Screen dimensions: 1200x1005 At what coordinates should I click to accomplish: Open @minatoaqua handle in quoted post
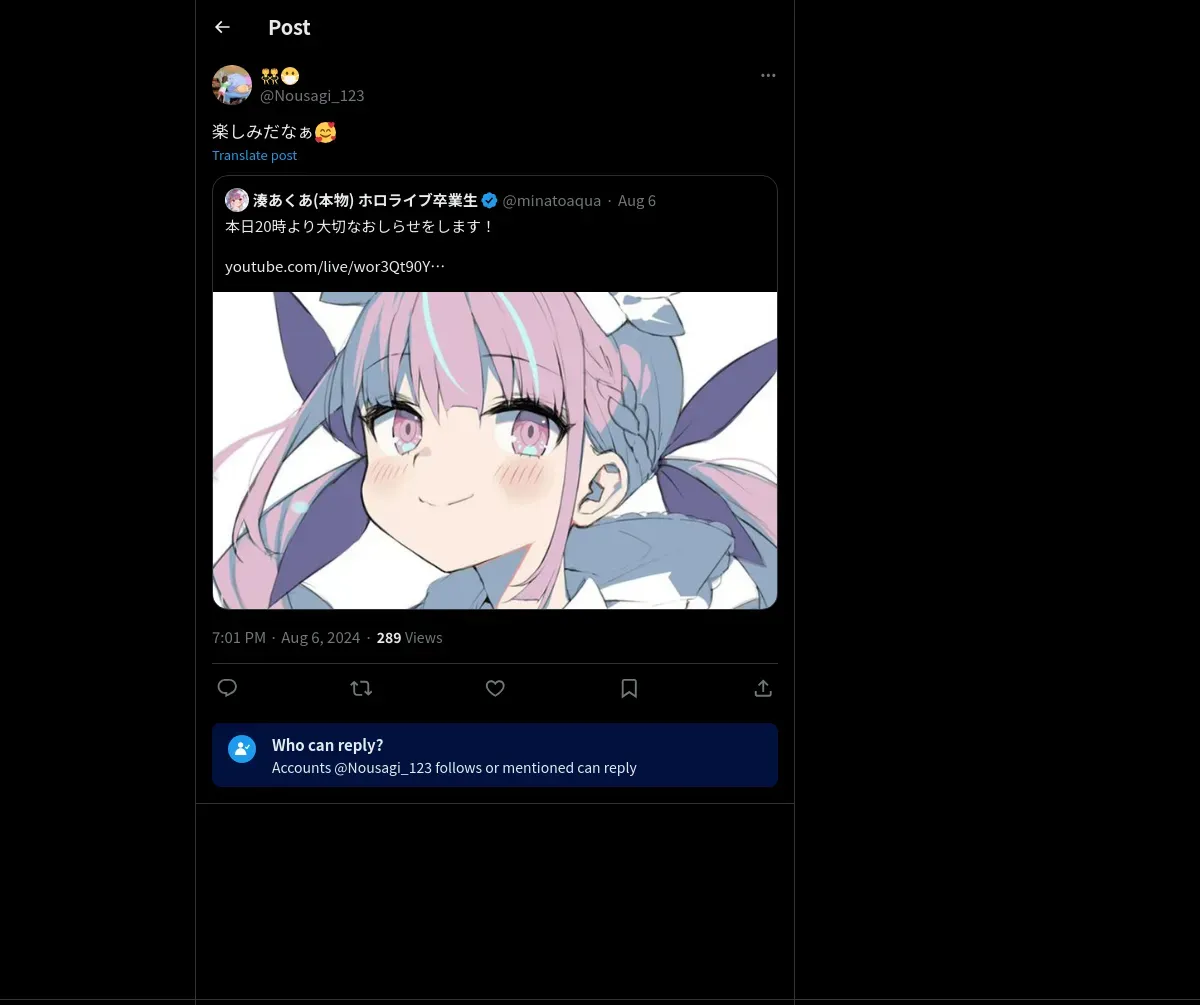point(551,200)
